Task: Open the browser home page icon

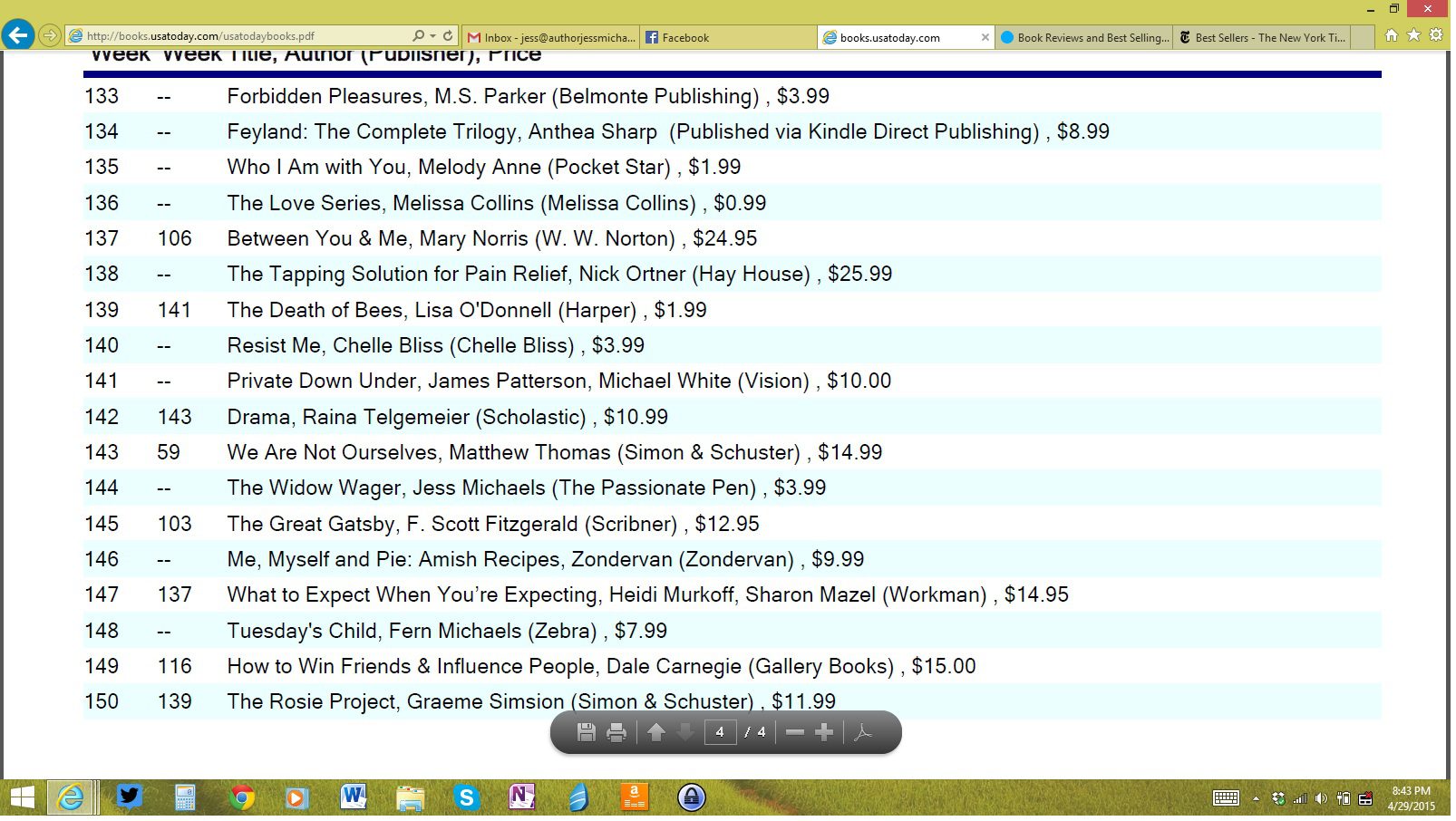Action: tap(1392, 35)
